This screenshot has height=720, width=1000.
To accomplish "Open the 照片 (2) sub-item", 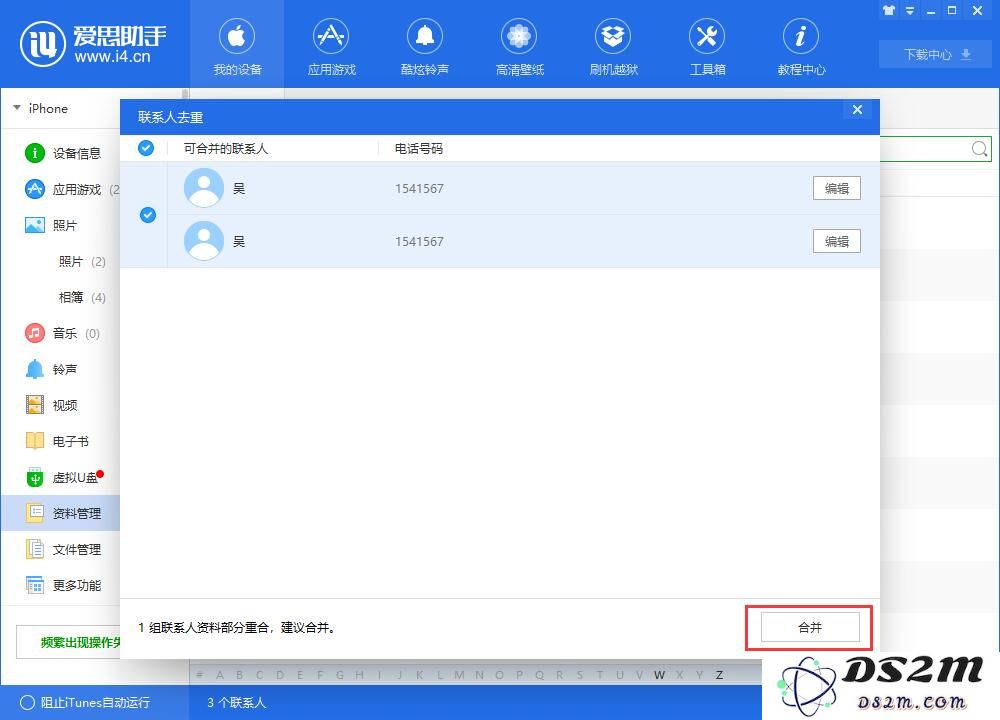I will click(x=82, y=261).
